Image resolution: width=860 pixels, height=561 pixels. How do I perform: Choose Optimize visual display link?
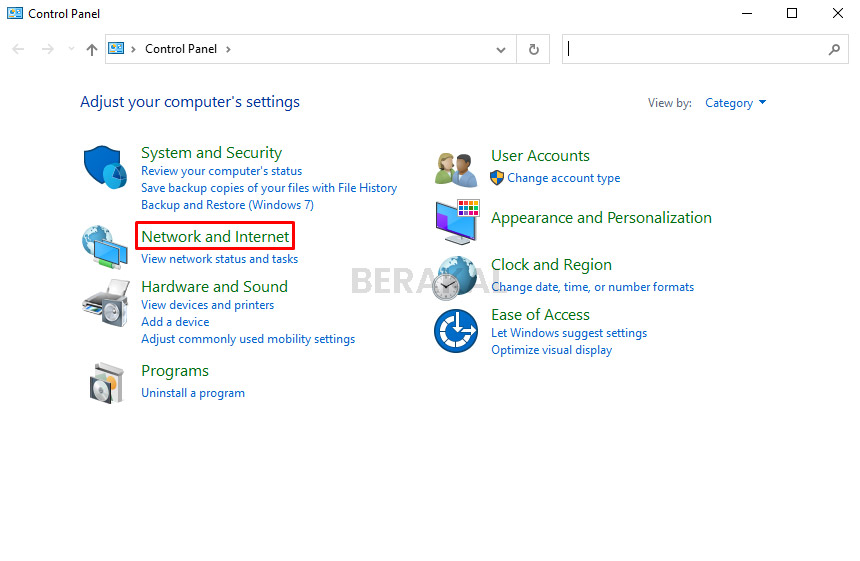click(551, 350)
